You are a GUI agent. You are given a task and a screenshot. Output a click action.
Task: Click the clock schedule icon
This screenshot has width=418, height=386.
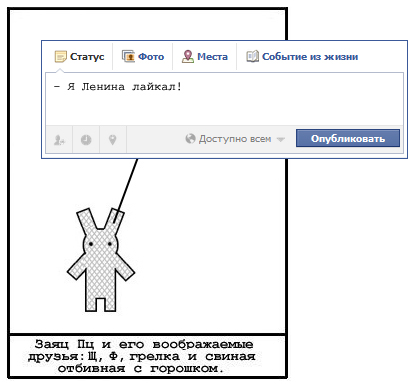click(86, 140)
